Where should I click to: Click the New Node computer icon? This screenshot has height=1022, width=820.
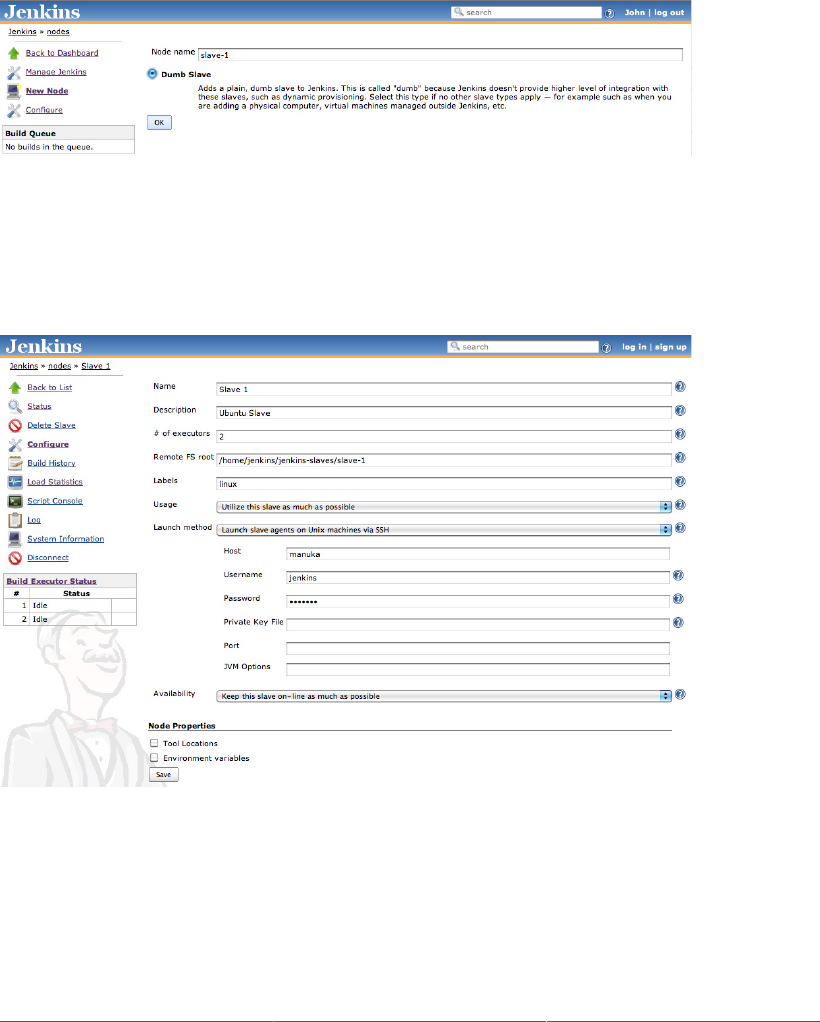[14, 91]
